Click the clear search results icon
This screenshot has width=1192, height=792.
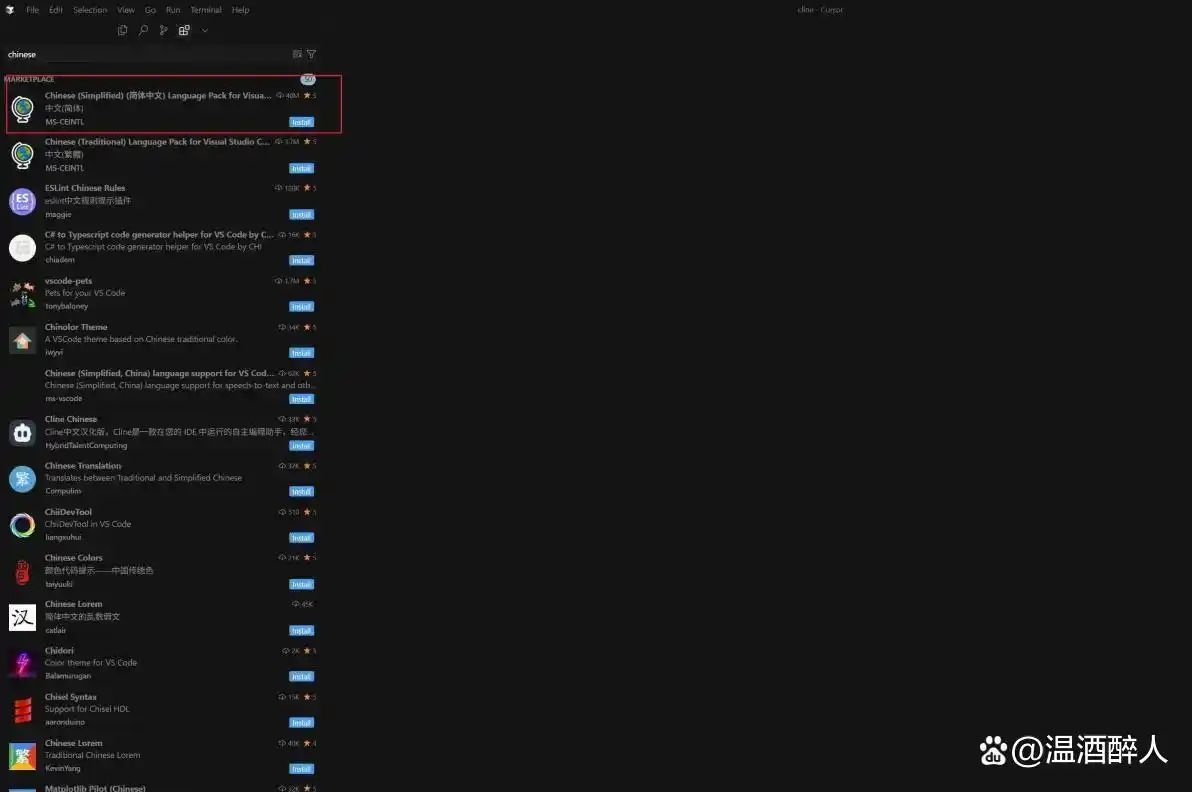pos(297,54)
